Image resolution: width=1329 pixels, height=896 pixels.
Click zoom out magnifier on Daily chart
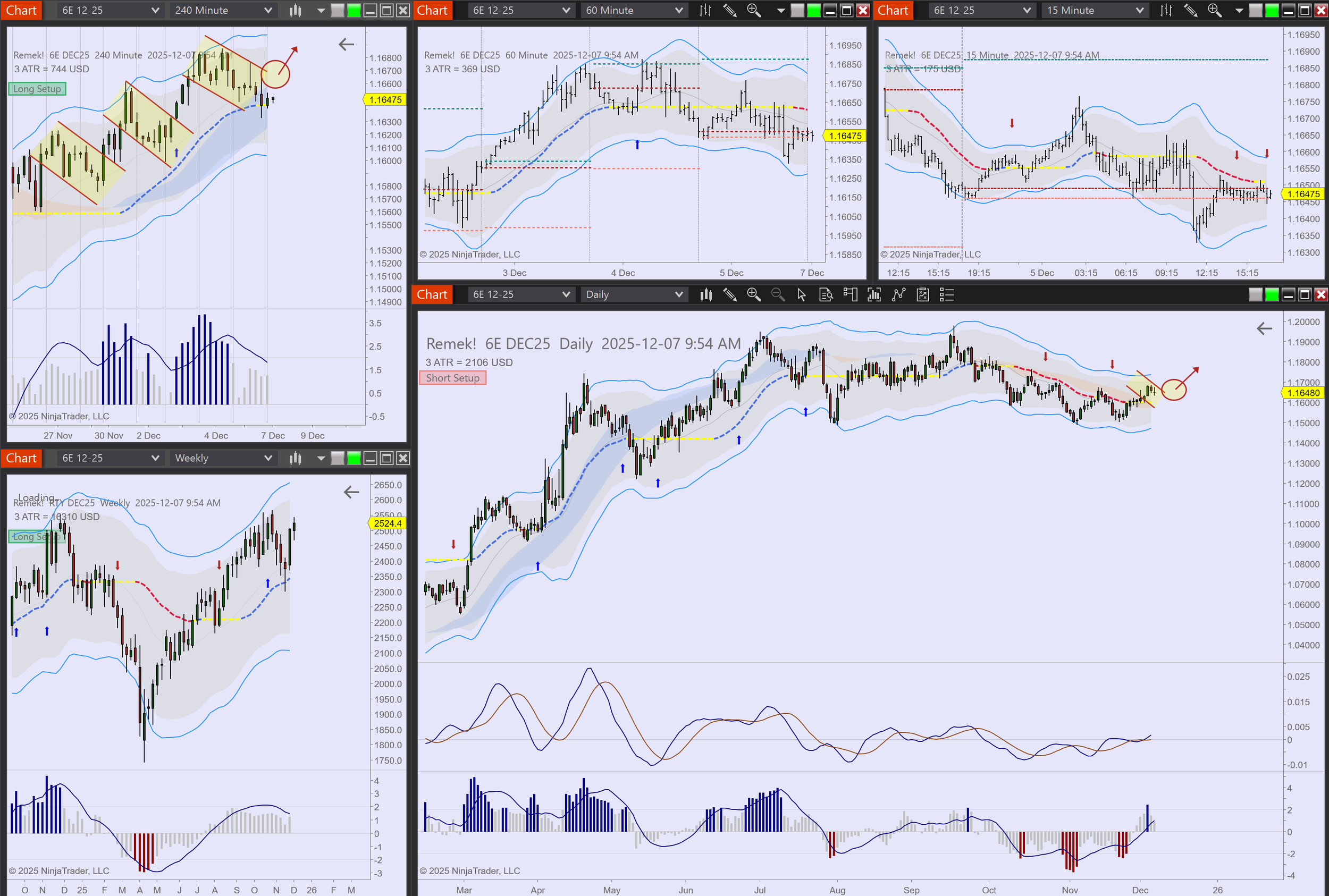(778, 294)
